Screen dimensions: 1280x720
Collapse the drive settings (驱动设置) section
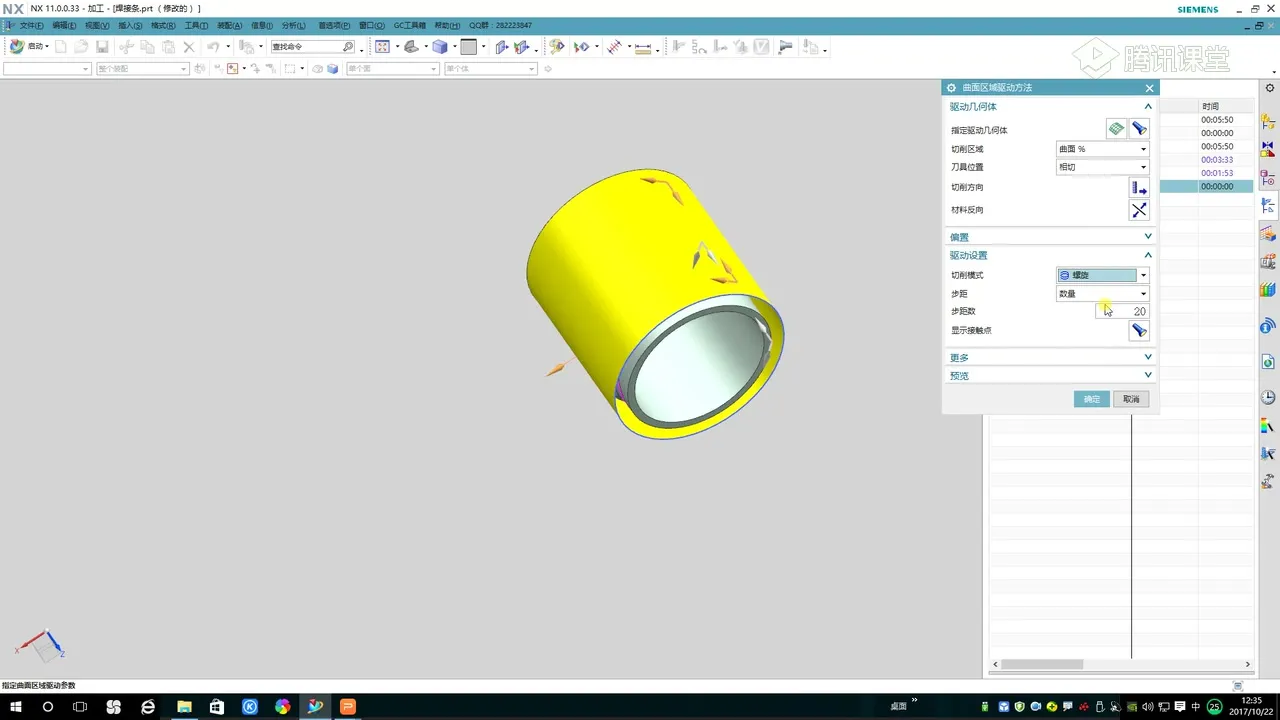point(1148,255)
